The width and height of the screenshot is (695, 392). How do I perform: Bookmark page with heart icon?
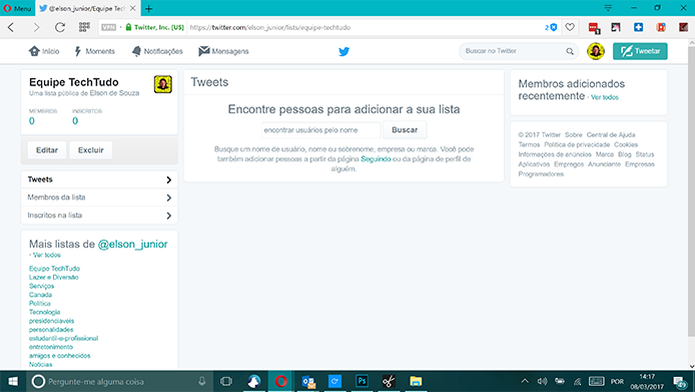pyautogui.click(x=570, y=27)
